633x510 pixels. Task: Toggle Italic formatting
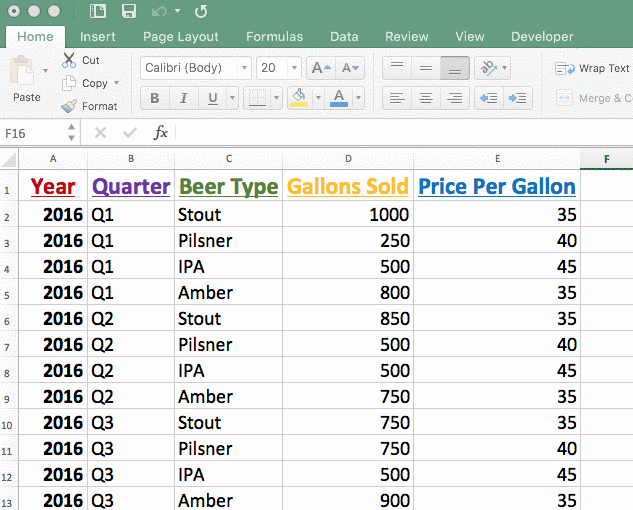[183, 98]
